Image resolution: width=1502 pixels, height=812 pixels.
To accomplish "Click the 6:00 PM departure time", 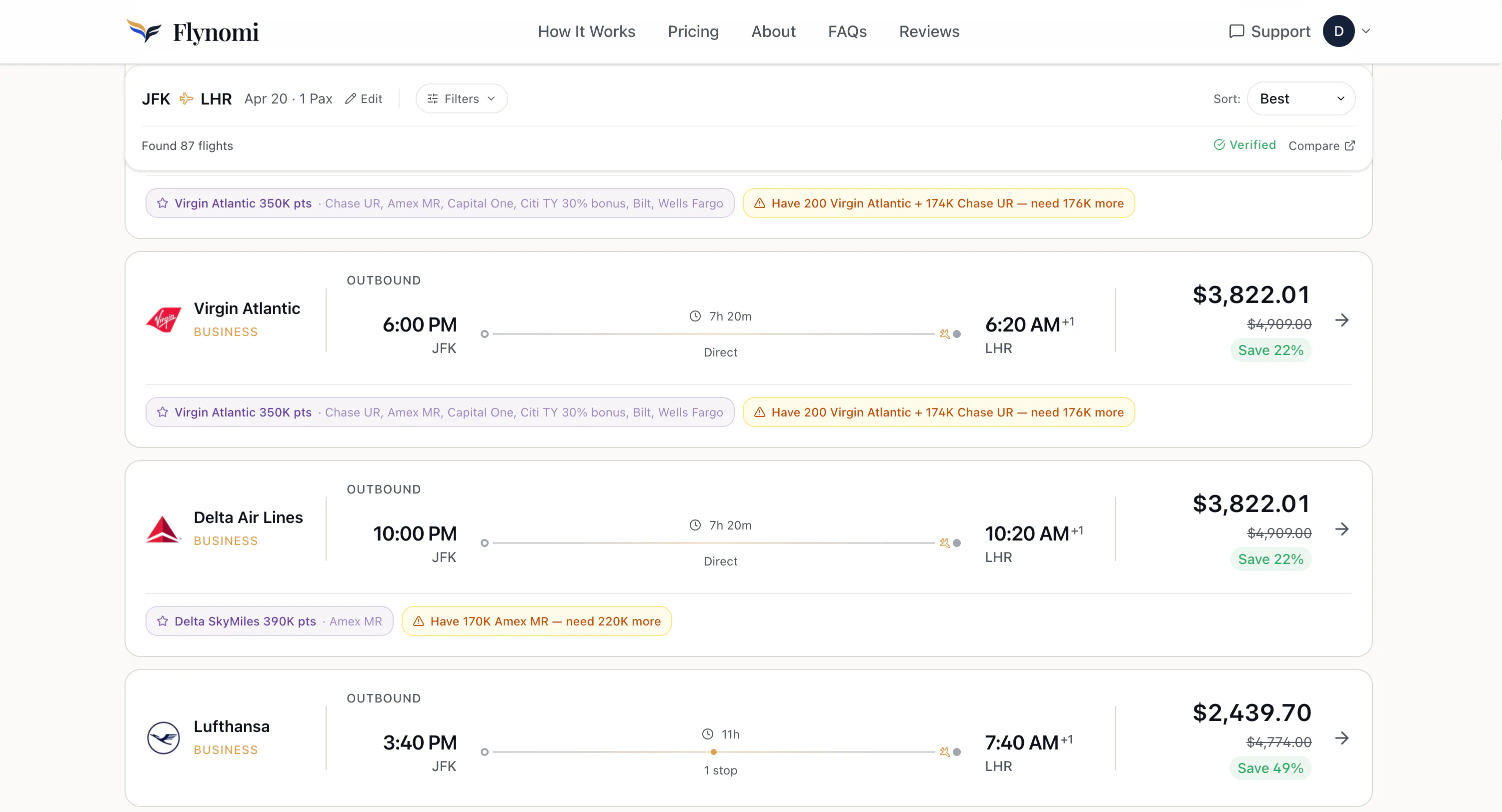I will coord(420,324).
